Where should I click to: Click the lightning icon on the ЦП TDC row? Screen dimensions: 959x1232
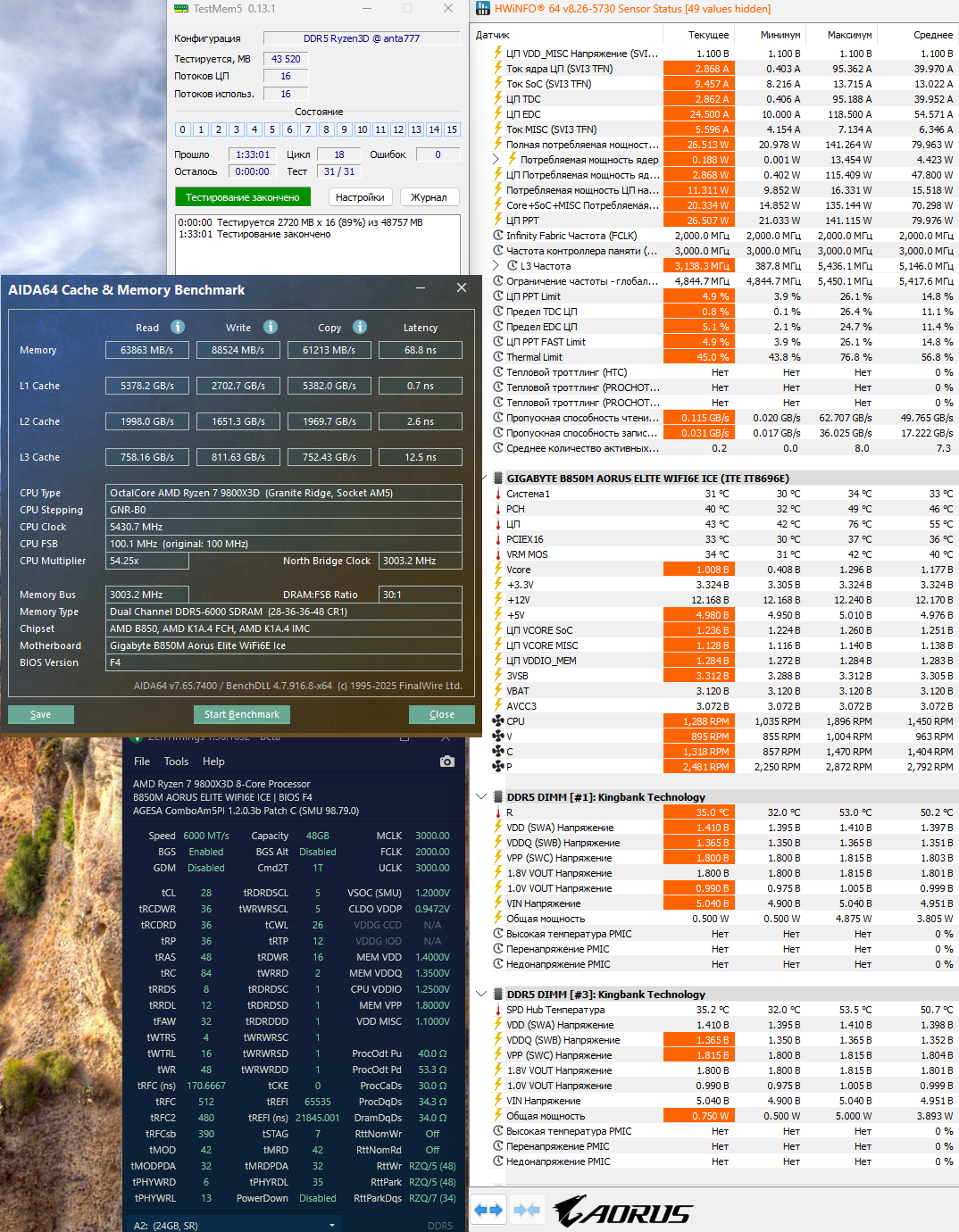coord(498,99)
